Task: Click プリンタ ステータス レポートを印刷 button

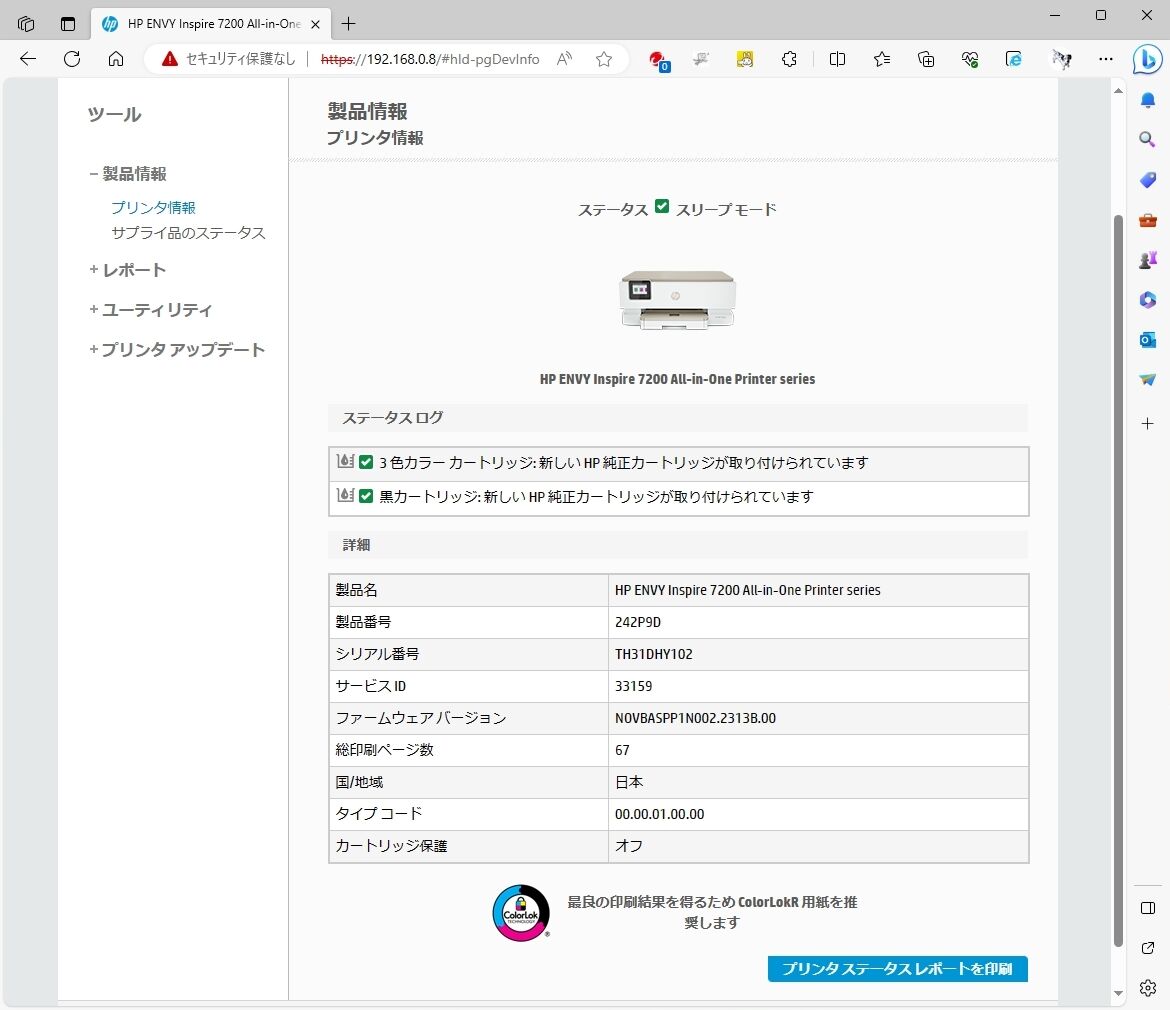Action: 898,968
